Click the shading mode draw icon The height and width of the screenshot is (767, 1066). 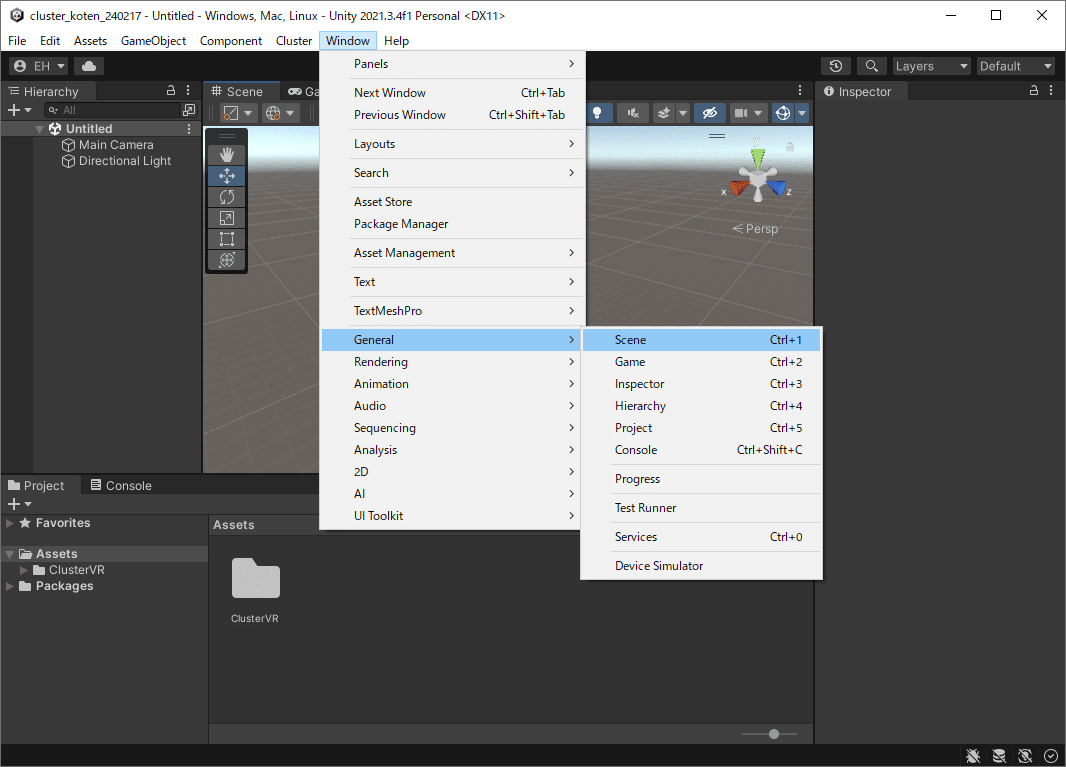click(x=231, y=113)
